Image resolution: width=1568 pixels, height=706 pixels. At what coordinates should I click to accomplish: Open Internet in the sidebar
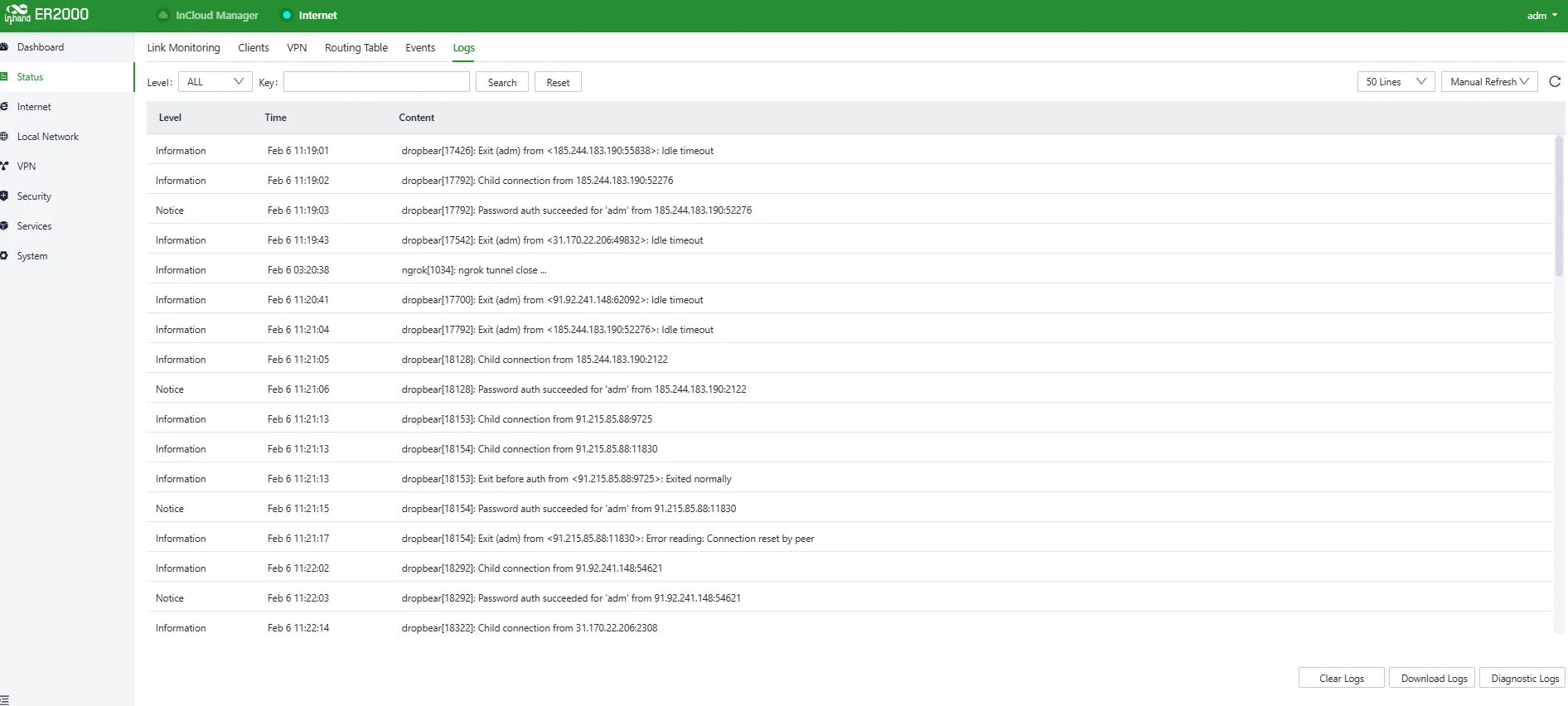[x=34, y=107]
